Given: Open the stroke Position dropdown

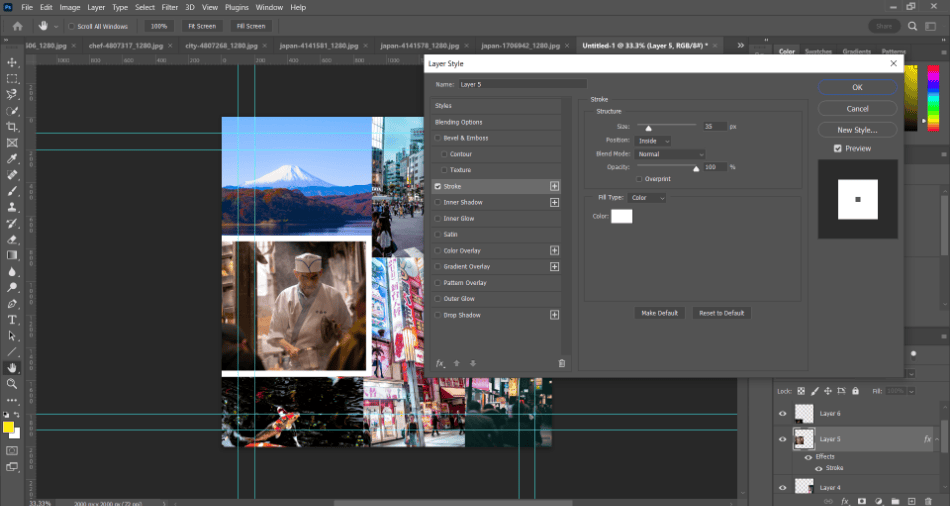Looking at the screenshot, I should (x=653, y=141).
